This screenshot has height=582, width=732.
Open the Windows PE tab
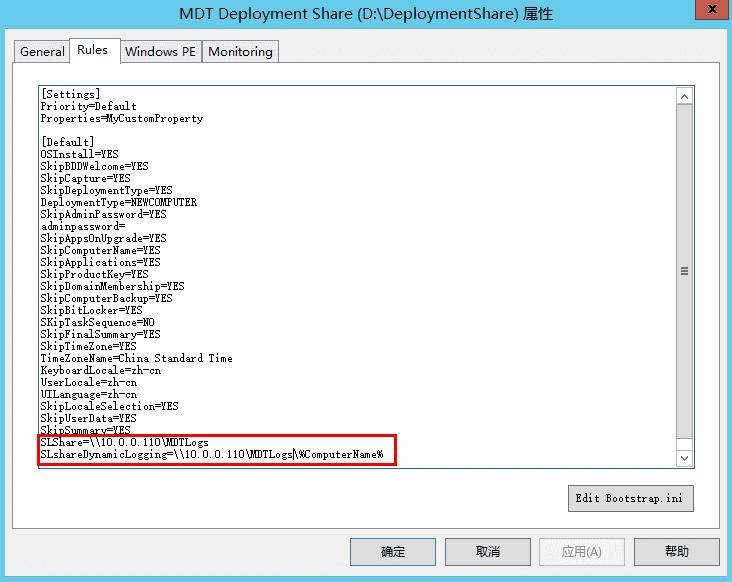[161, 51]
